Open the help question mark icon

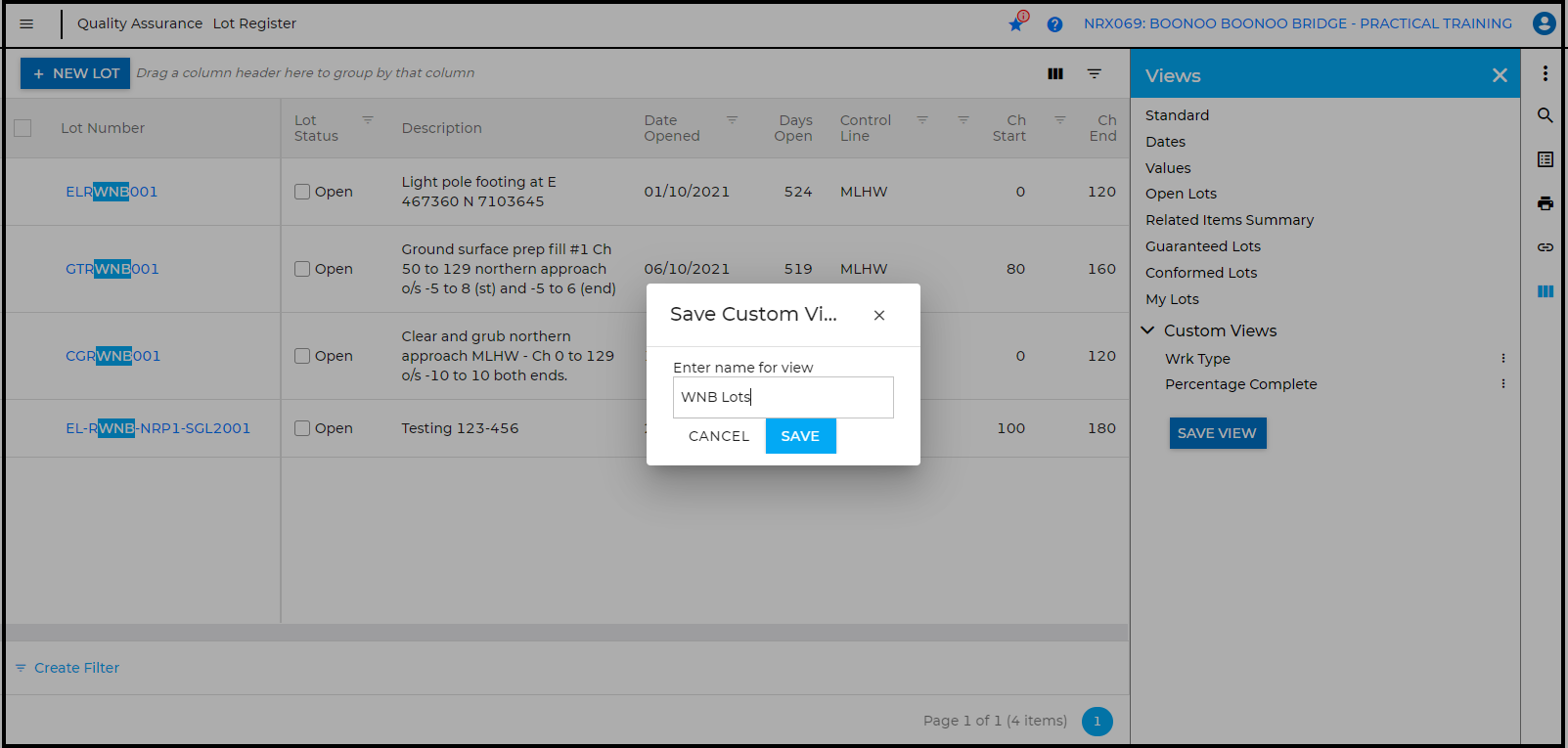click(x=1054, y=24)
